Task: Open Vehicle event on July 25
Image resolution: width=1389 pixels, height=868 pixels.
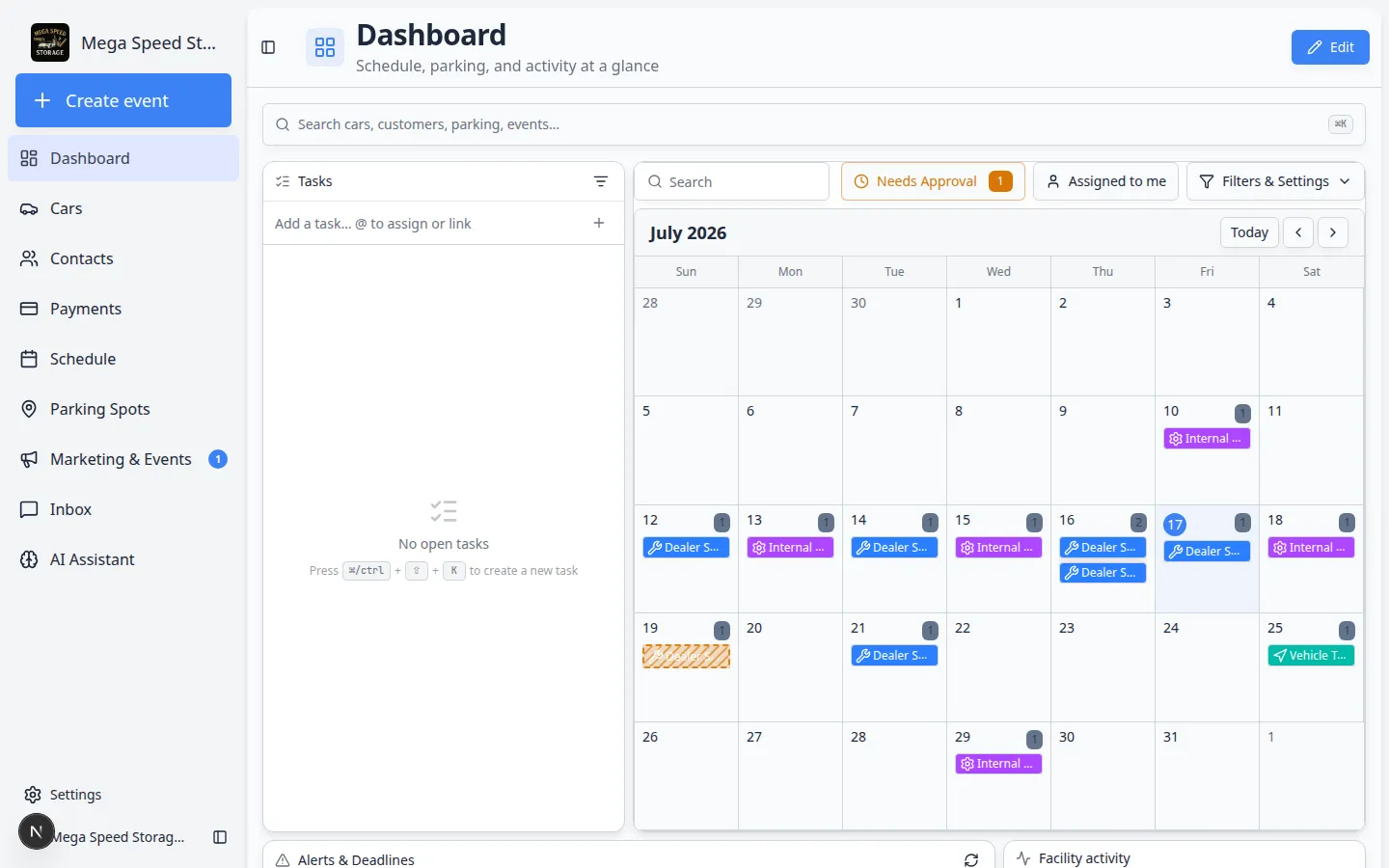Action: (1311, 656)
